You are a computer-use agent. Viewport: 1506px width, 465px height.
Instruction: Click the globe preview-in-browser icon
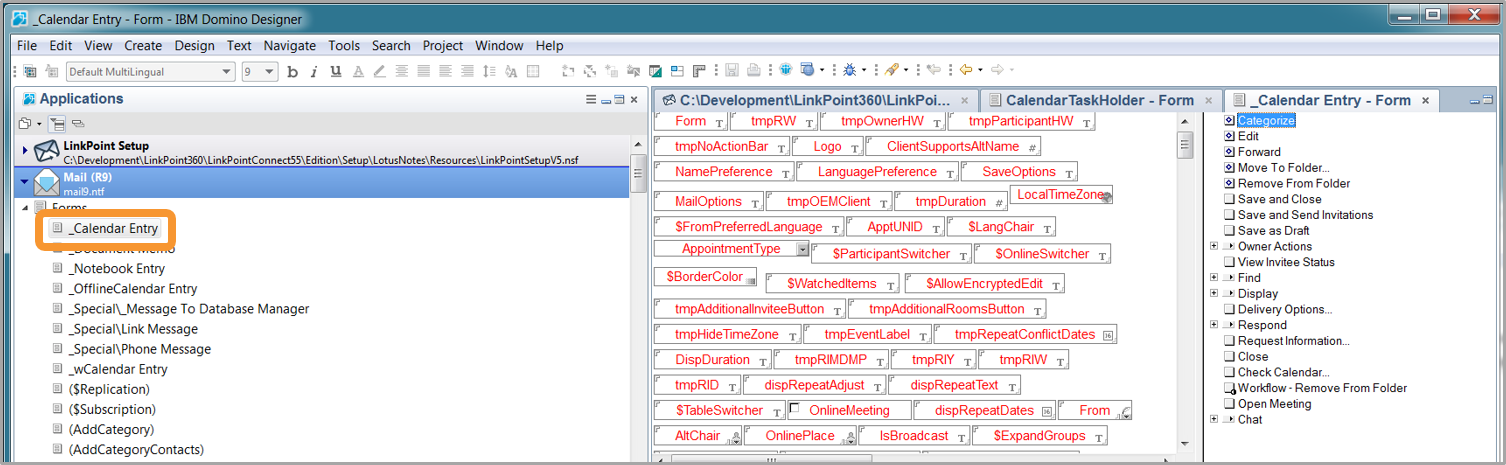(788, 71)
